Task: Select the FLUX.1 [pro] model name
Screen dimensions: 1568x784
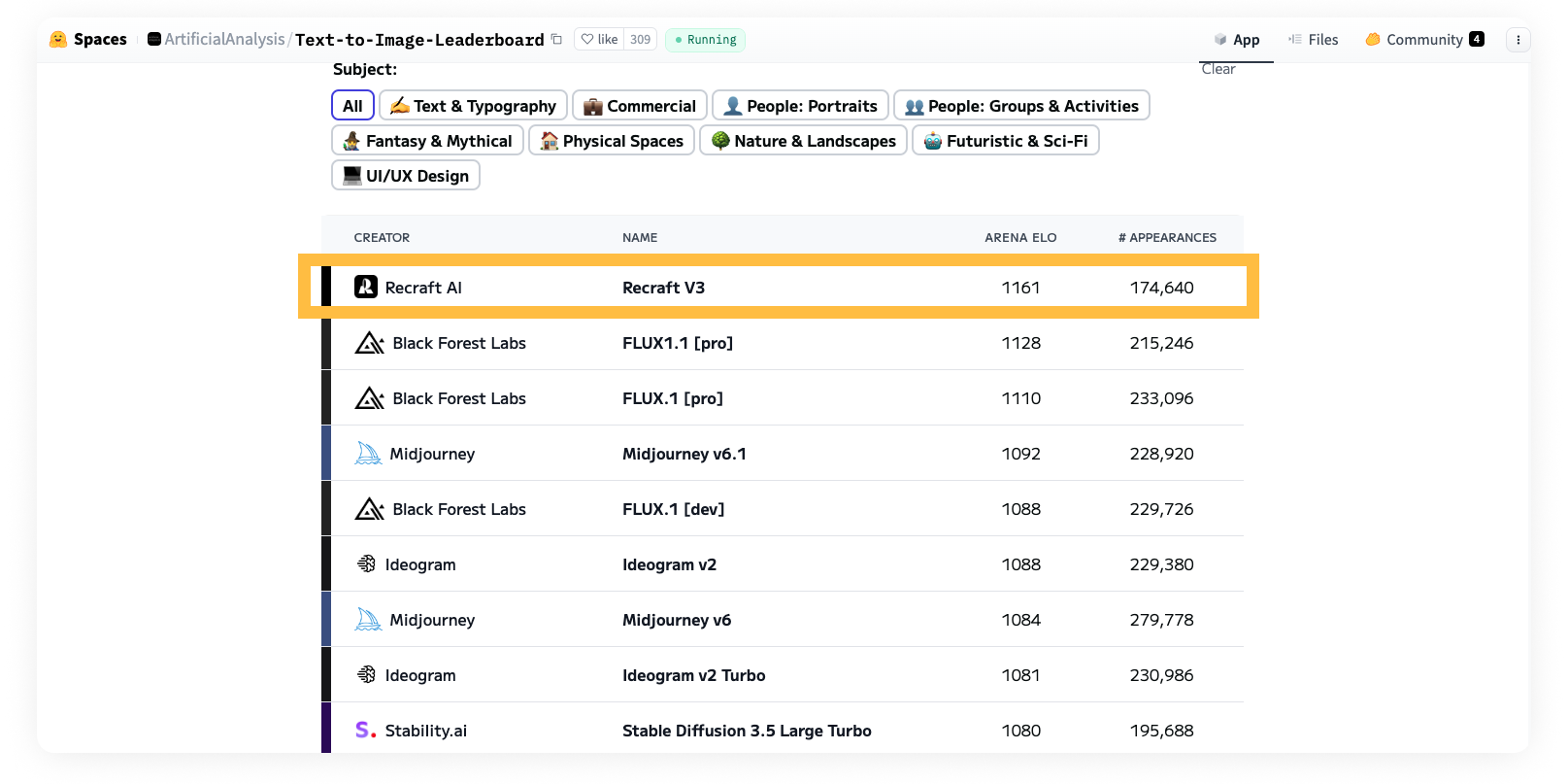Action: (x=673, y=398)
